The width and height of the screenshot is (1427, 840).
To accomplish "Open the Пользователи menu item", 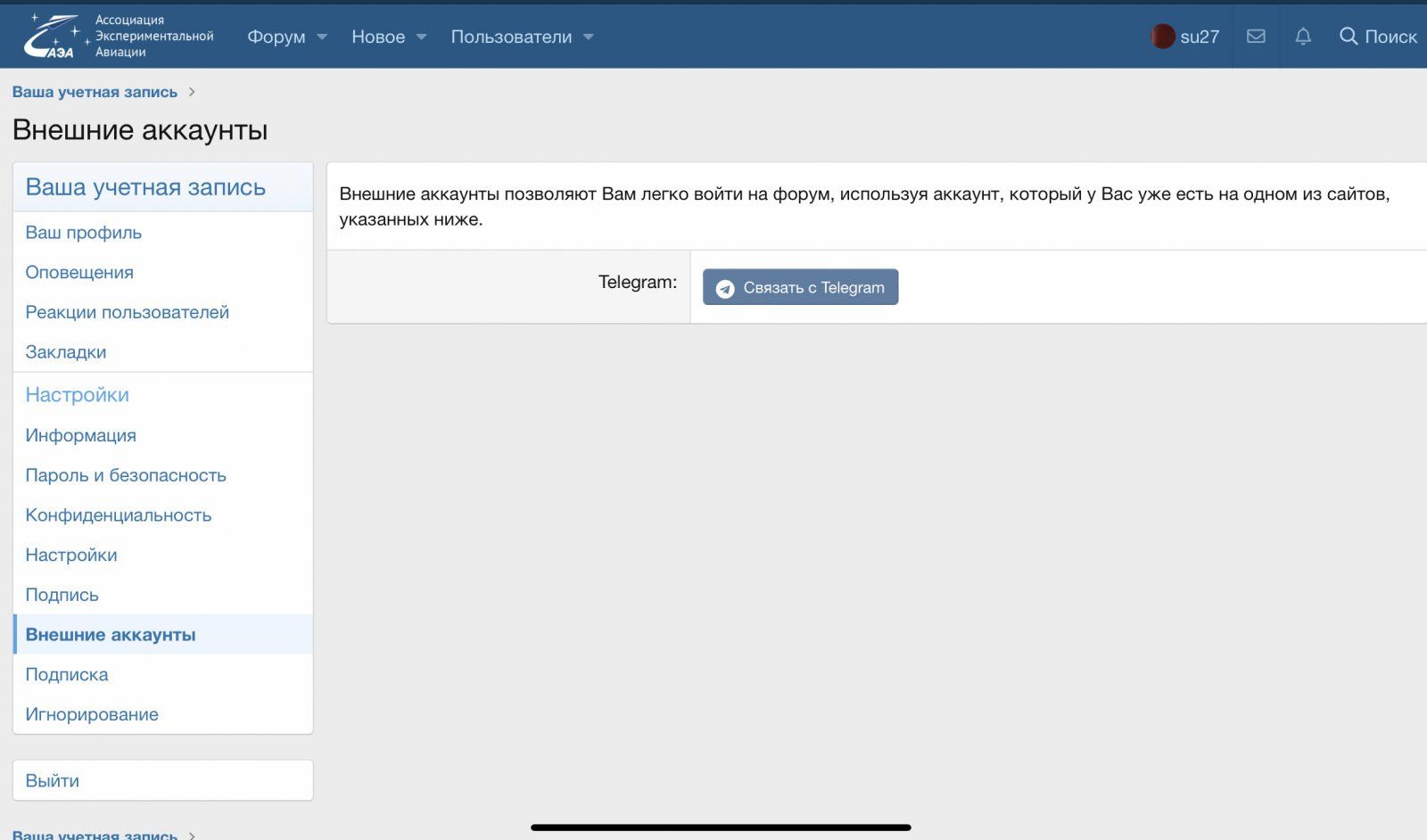I will [x=511, y=37].
